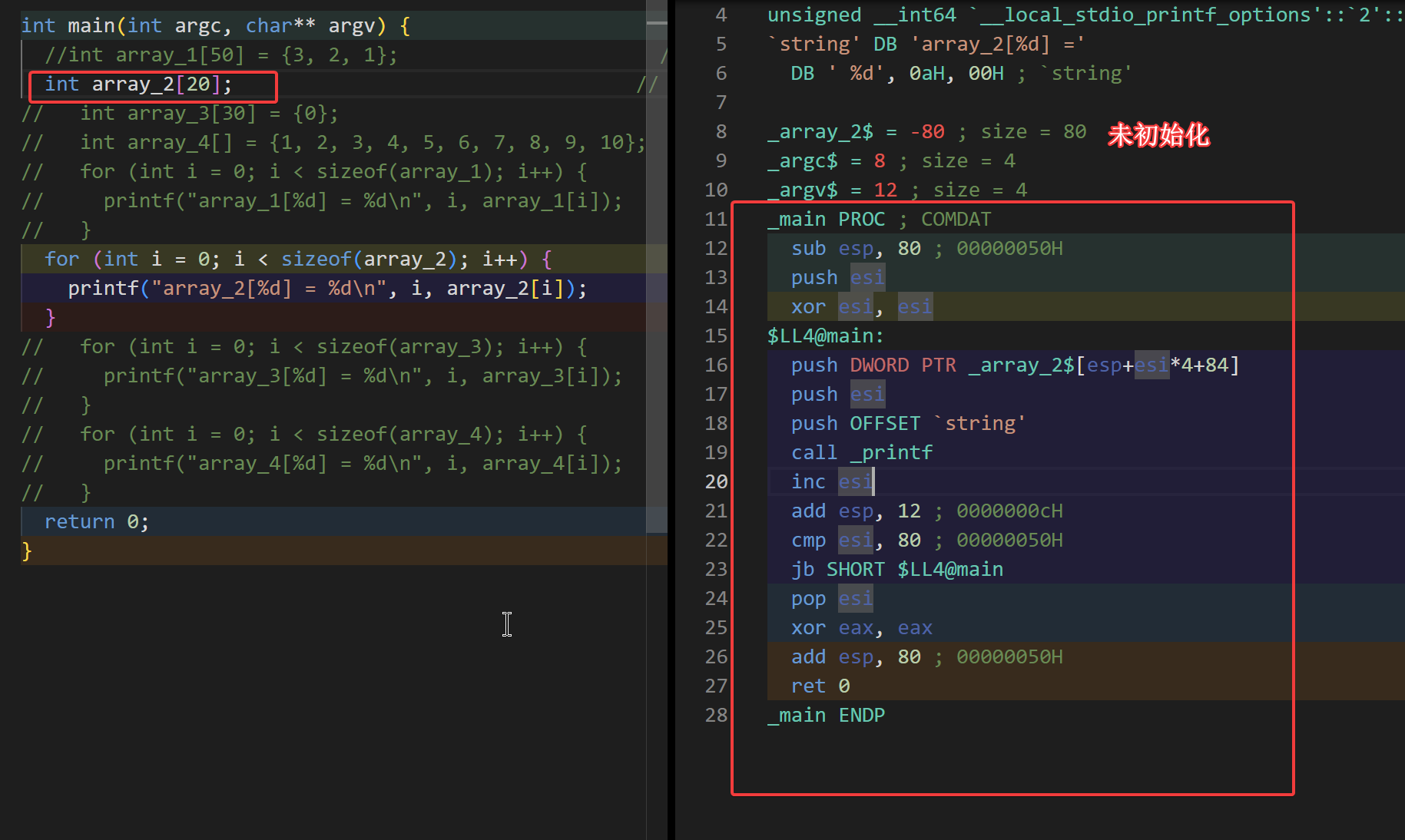Click the commented int array_4[] line
This screenshot has height=840, width=1405.
point(361,143)
